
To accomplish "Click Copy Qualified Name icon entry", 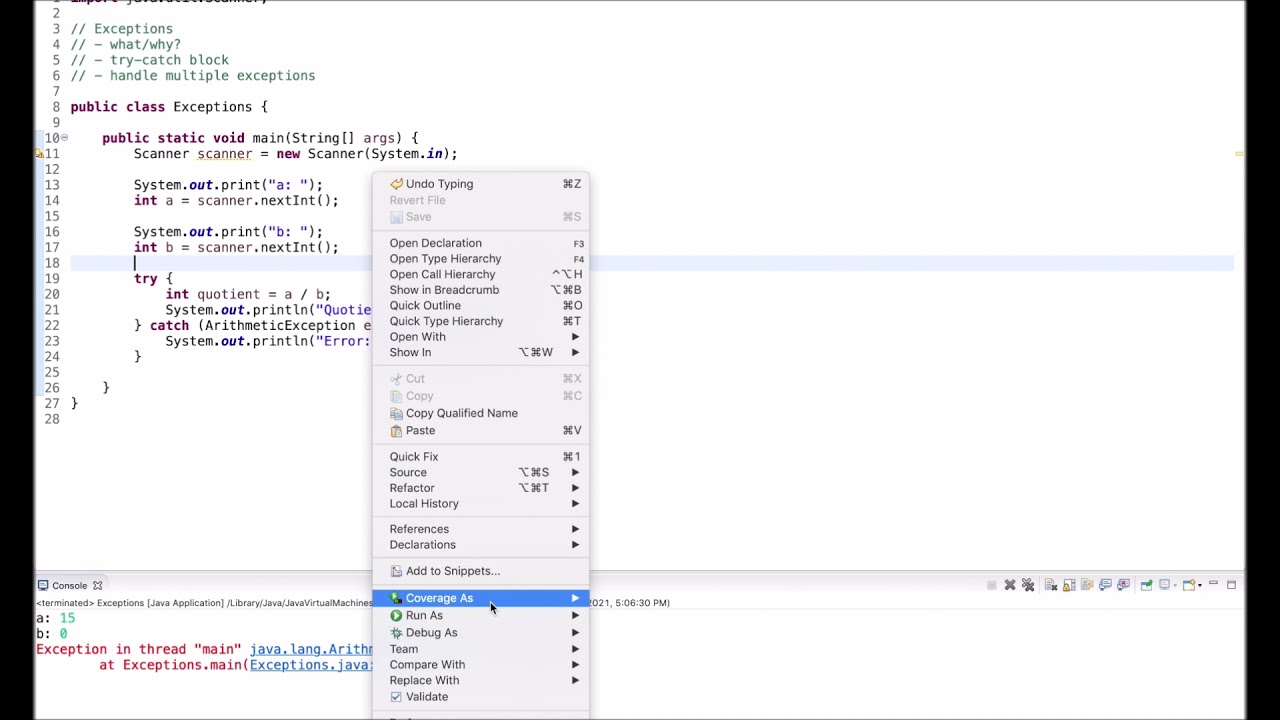I will tap(481, 413).
